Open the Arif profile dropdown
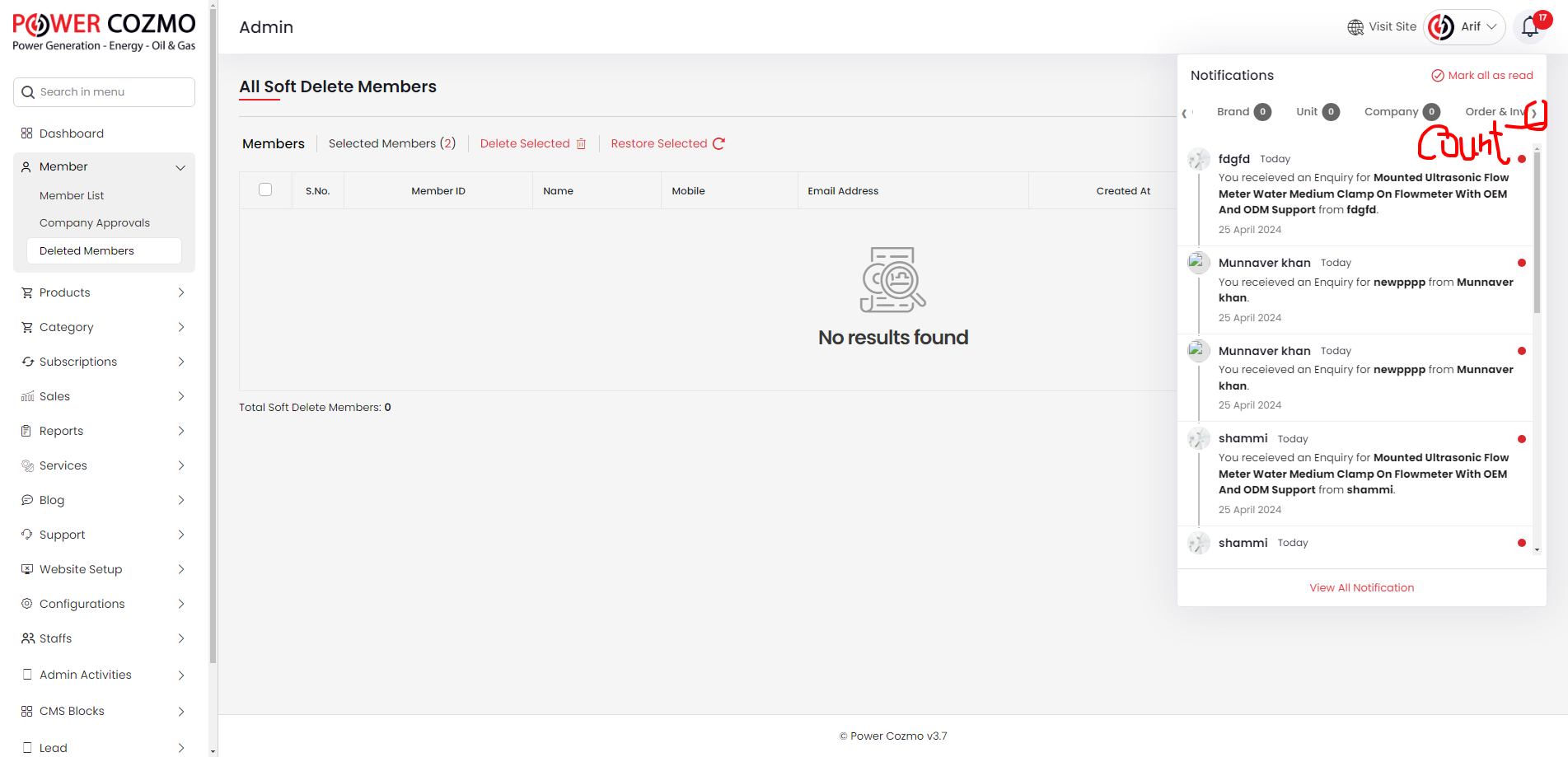The width and height of the screenshot is (1568, 757). pos(1464,27)
